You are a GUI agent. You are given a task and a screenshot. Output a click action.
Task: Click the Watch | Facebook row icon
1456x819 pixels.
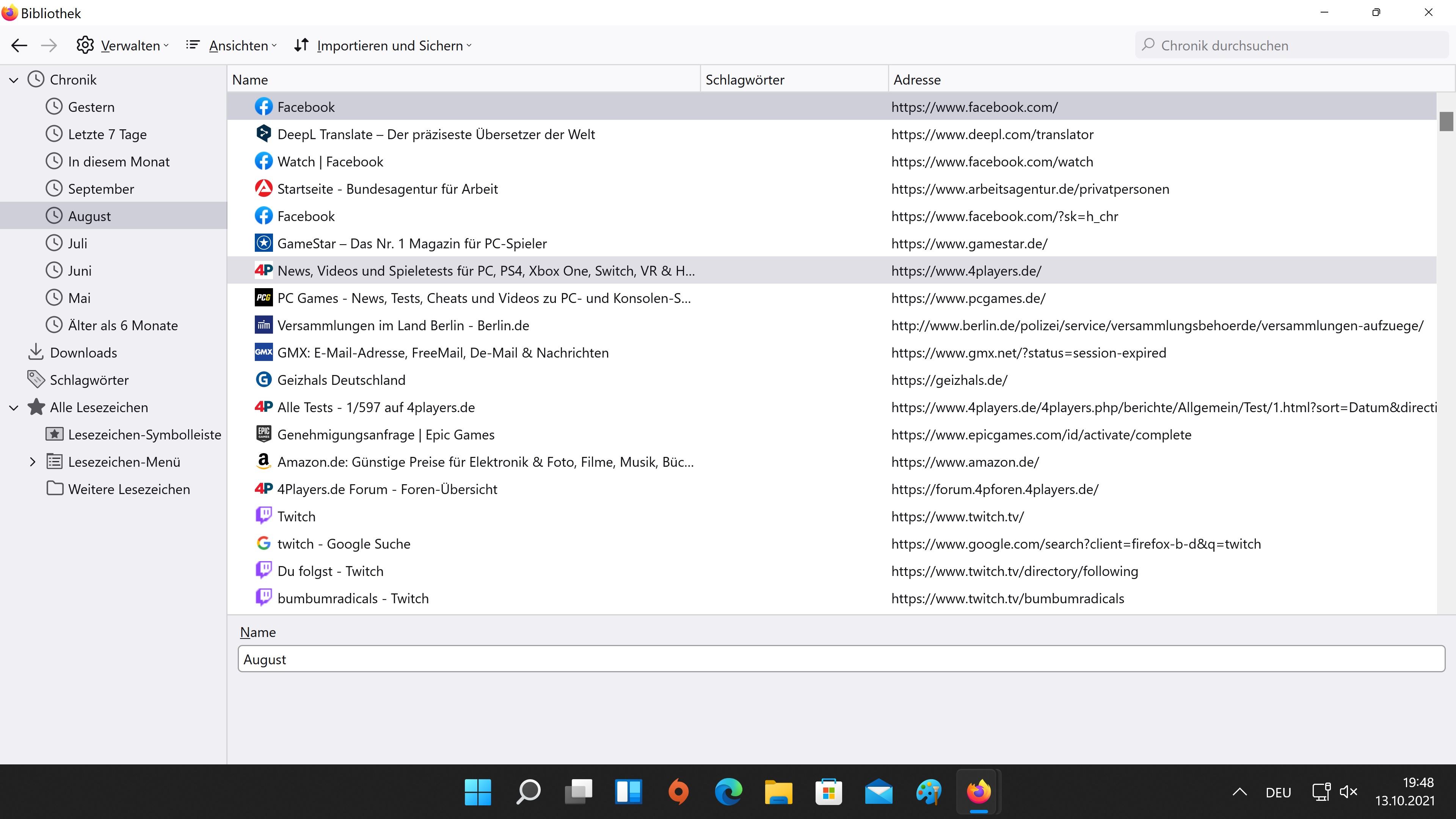[x=264, y=162]
